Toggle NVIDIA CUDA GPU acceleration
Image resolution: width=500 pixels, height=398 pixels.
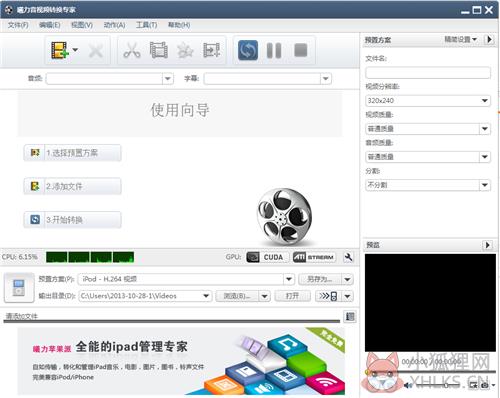coord(267,257)
